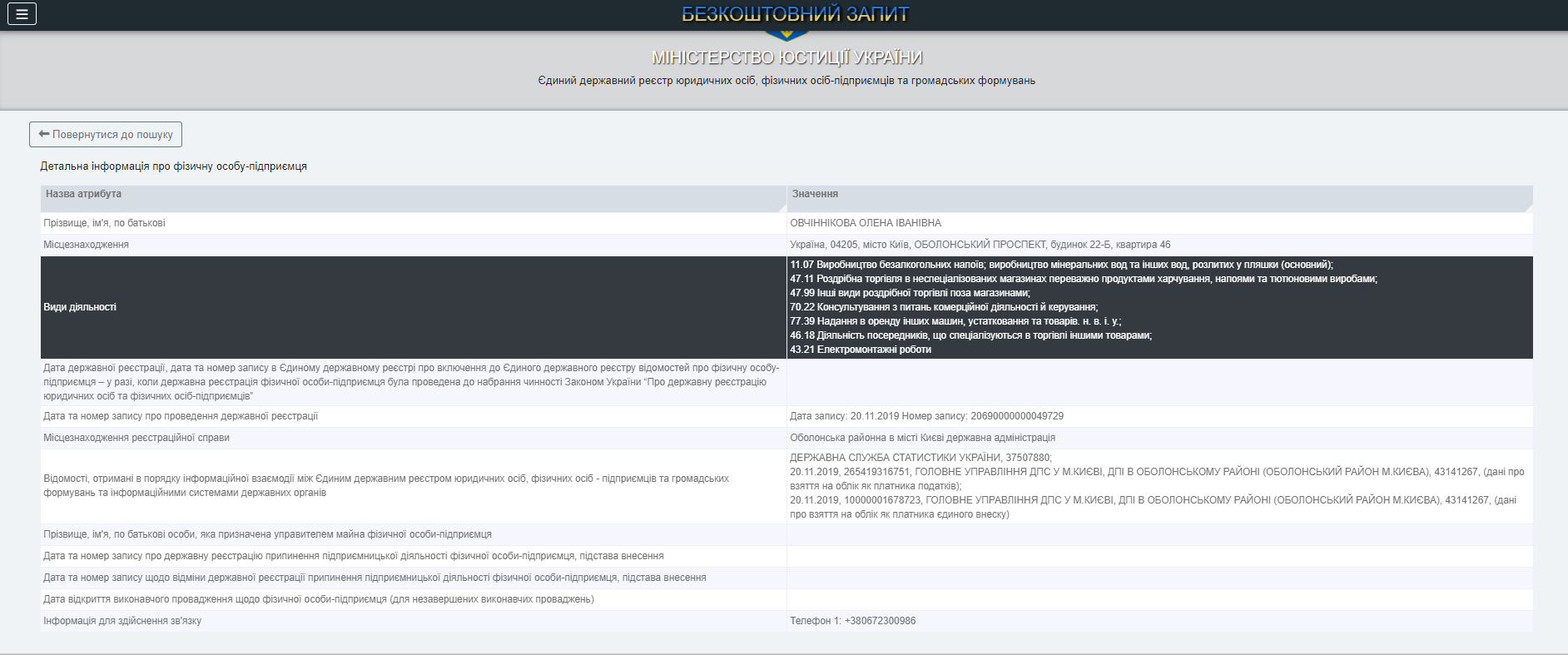Click the left arrow icon in back button

click(44, 134)
